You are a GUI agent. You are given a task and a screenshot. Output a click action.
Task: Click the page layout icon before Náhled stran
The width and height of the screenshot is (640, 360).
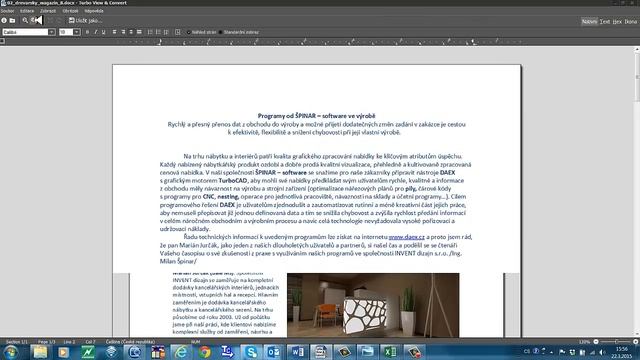(x=178, y=32)
